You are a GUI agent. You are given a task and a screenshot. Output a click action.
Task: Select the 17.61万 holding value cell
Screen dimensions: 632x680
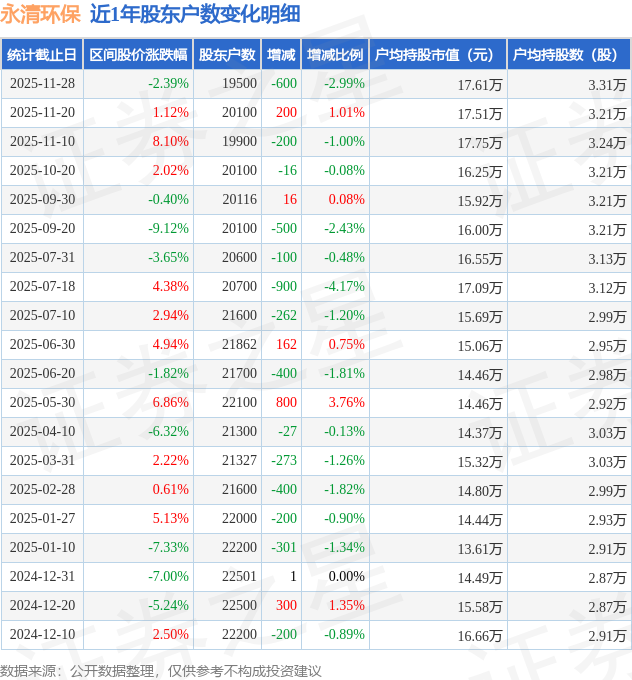(480, 84)
